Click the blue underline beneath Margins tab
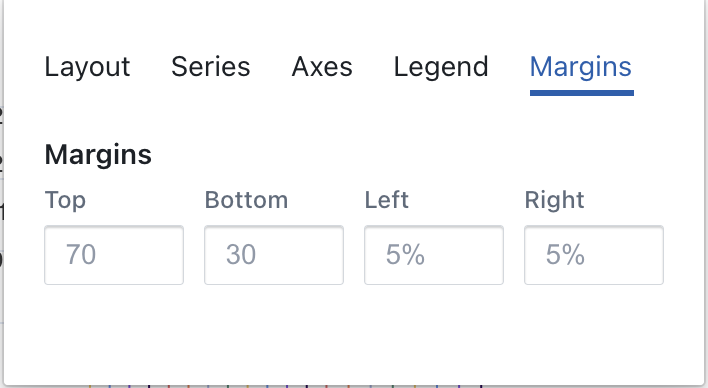The width and height of the screenshot is (708, 388). point(582,93)
